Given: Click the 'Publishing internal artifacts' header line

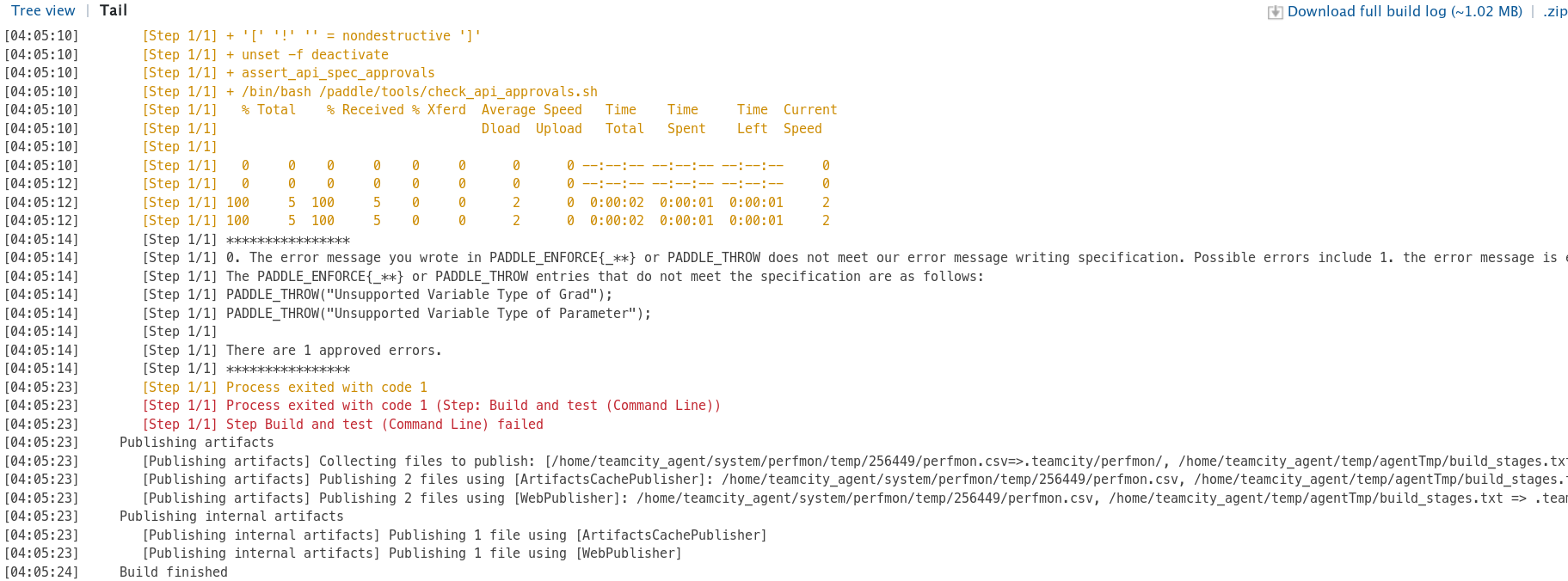Looking at the screenshot, I should coord(231,517).
